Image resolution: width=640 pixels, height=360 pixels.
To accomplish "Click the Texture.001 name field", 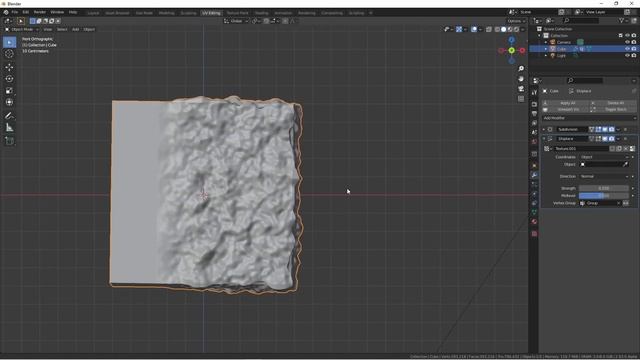I will tap(581, 149).
